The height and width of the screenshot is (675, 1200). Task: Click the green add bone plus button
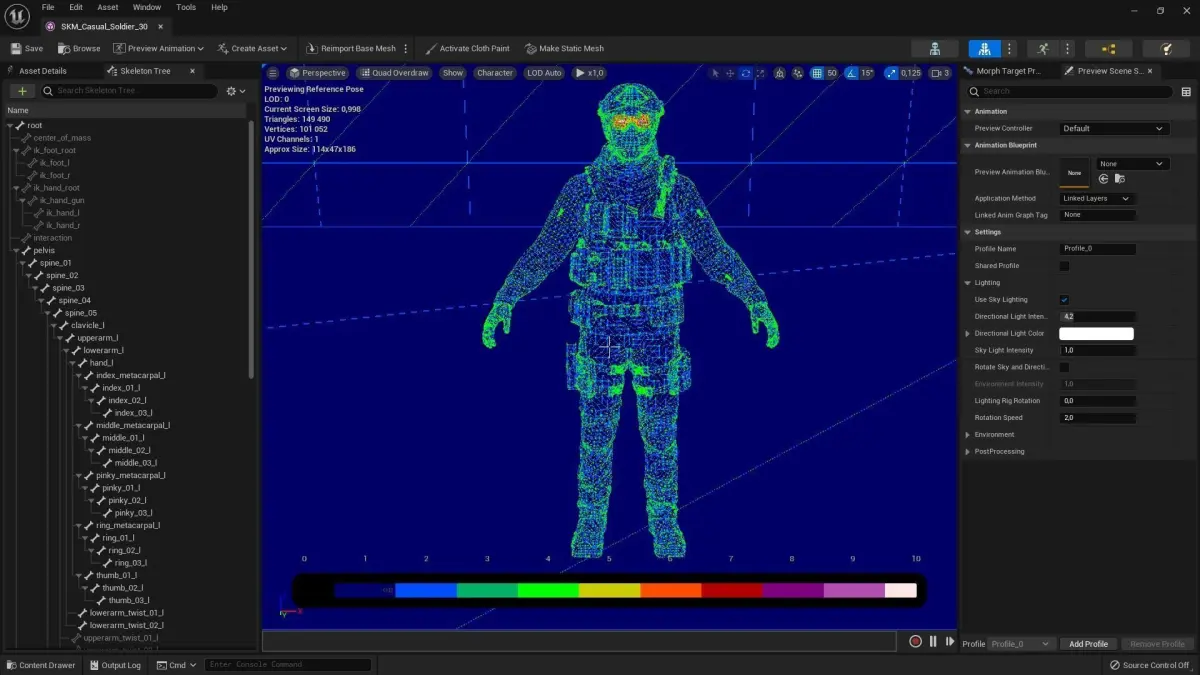coord(22,91)
